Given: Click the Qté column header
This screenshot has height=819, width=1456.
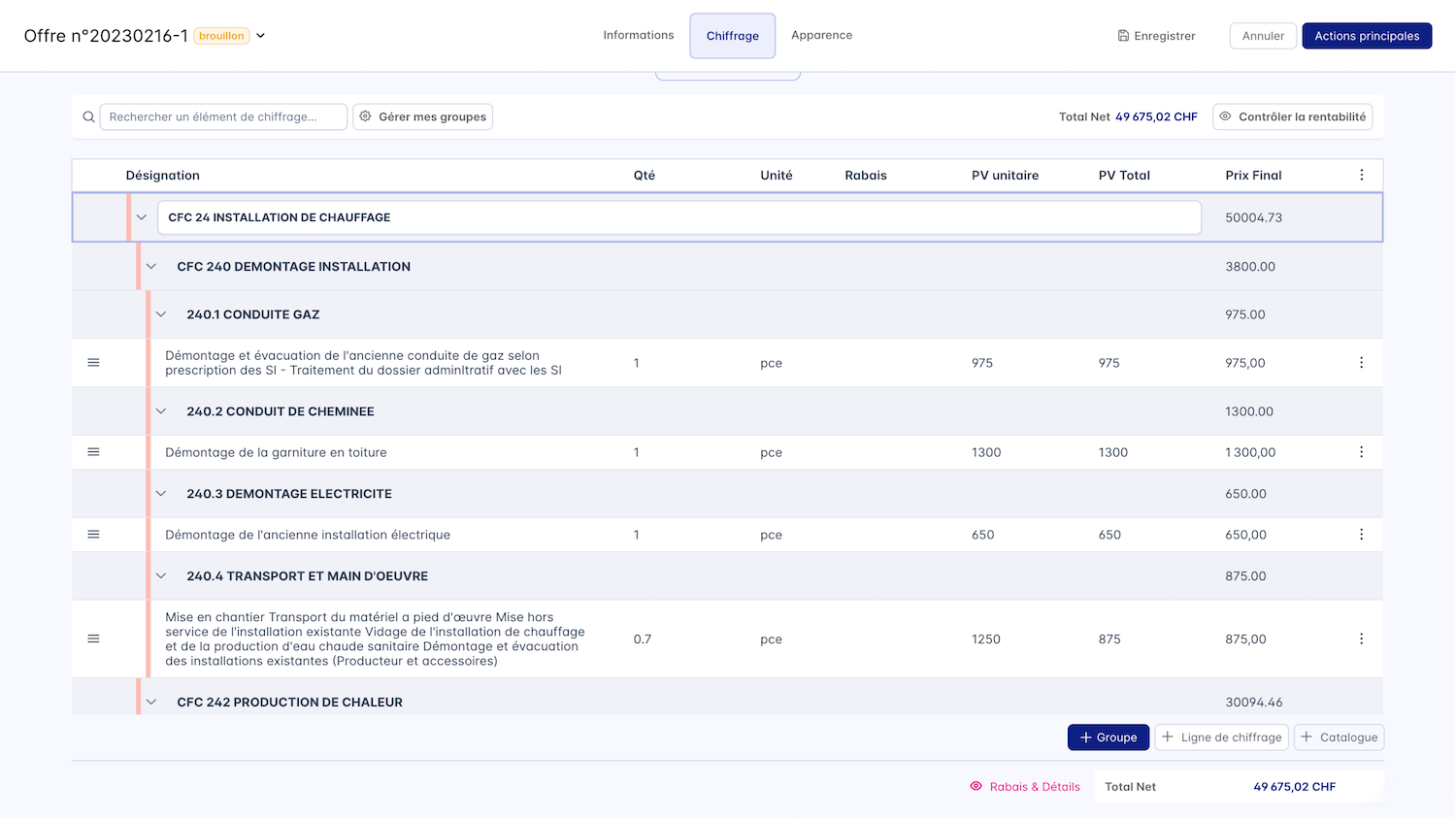Looking at the screenshot, I should click(645, 176).
